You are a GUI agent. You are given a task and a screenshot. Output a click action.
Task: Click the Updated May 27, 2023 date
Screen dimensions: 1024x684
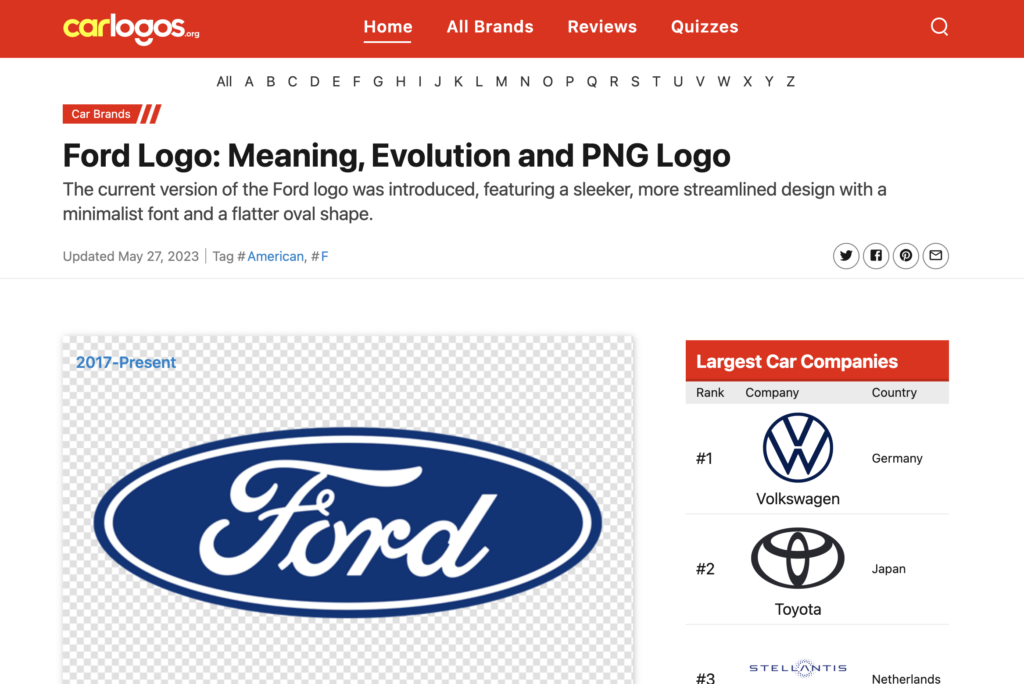[131, 256]
